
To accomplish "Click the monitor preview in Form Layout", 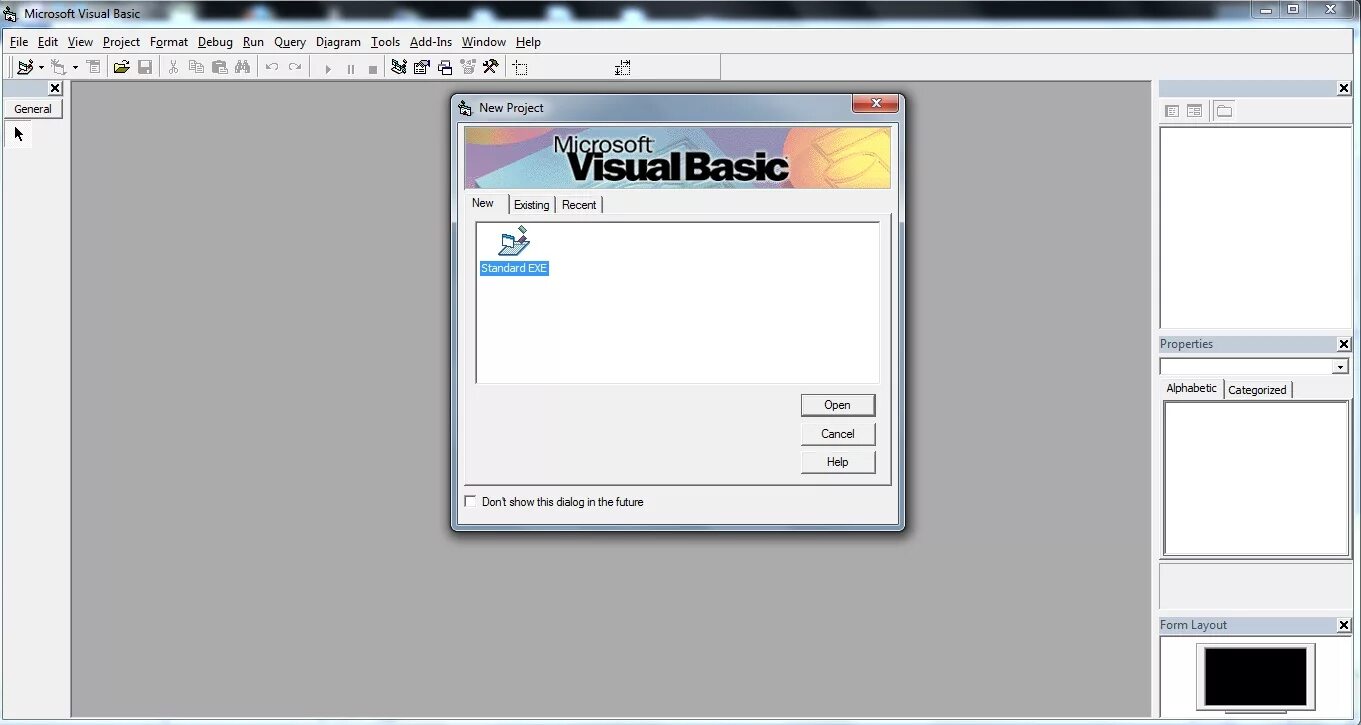I will [x=1255, y=678].
